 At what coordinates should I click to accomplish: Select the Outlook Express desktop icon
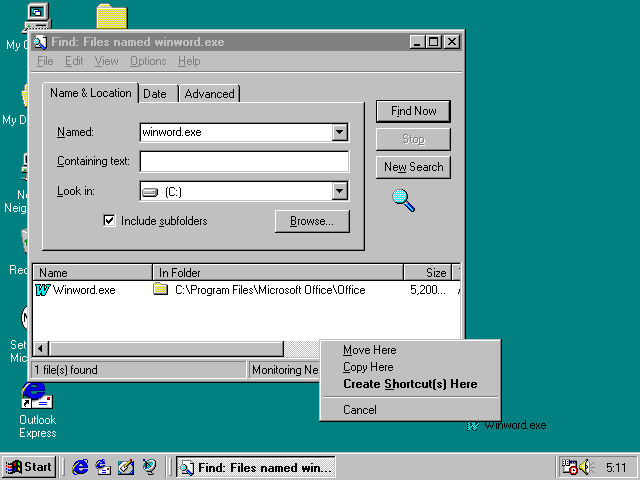coord(36,397)
